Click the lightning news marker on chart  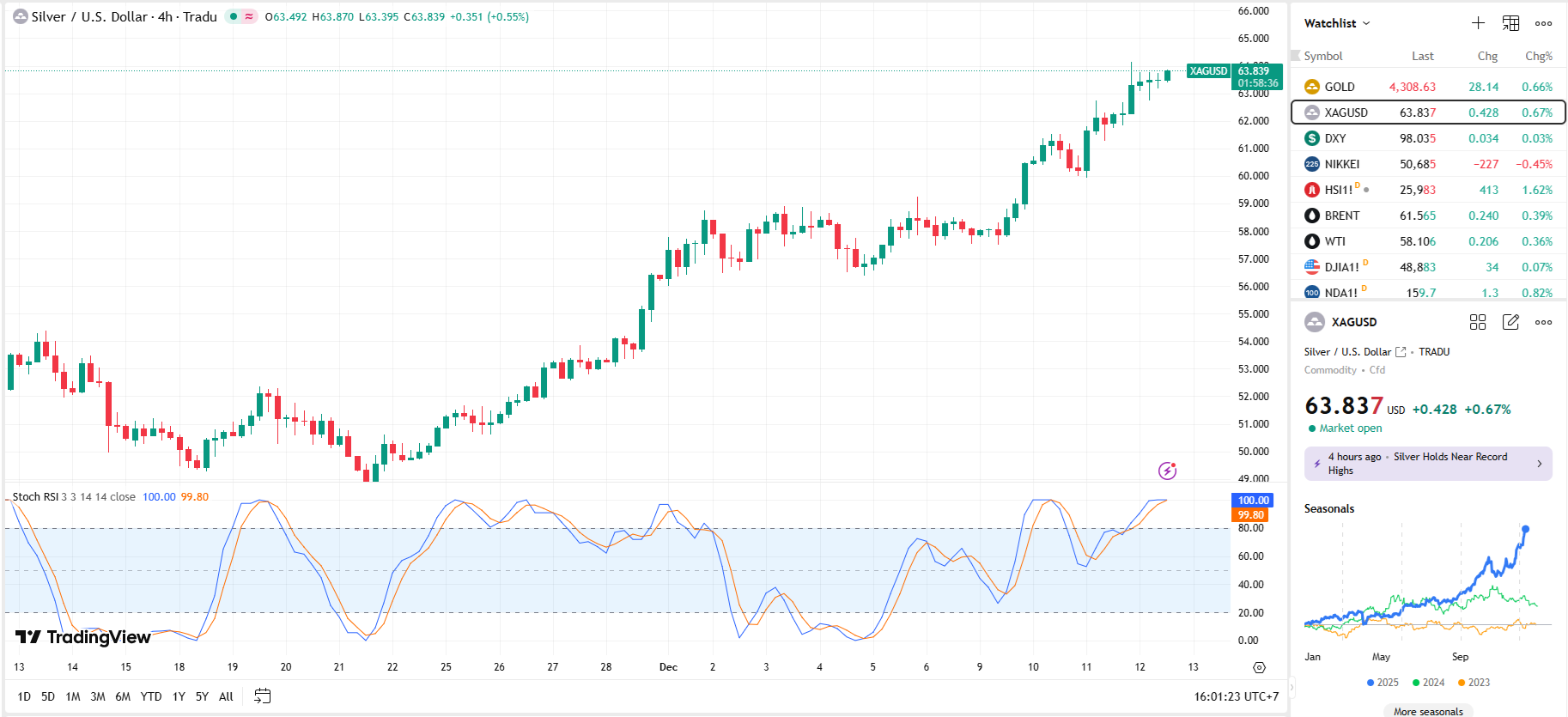tap(1167, 470)
